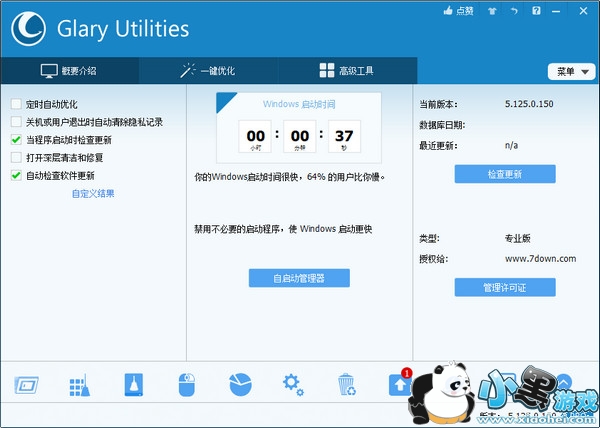
Task: Toggle 关机或用户退出时自动清除隐私记录 checkbox
Action: (16, 122)
